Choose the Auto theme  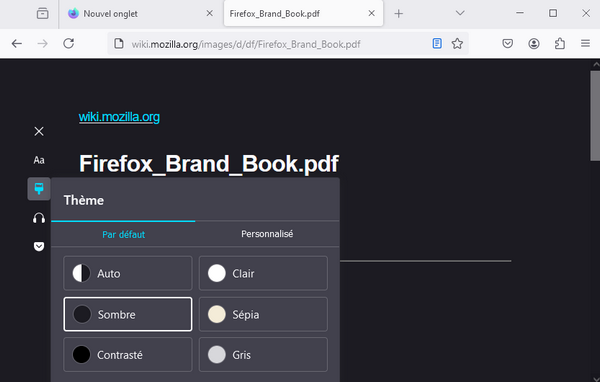click(128, 273)
